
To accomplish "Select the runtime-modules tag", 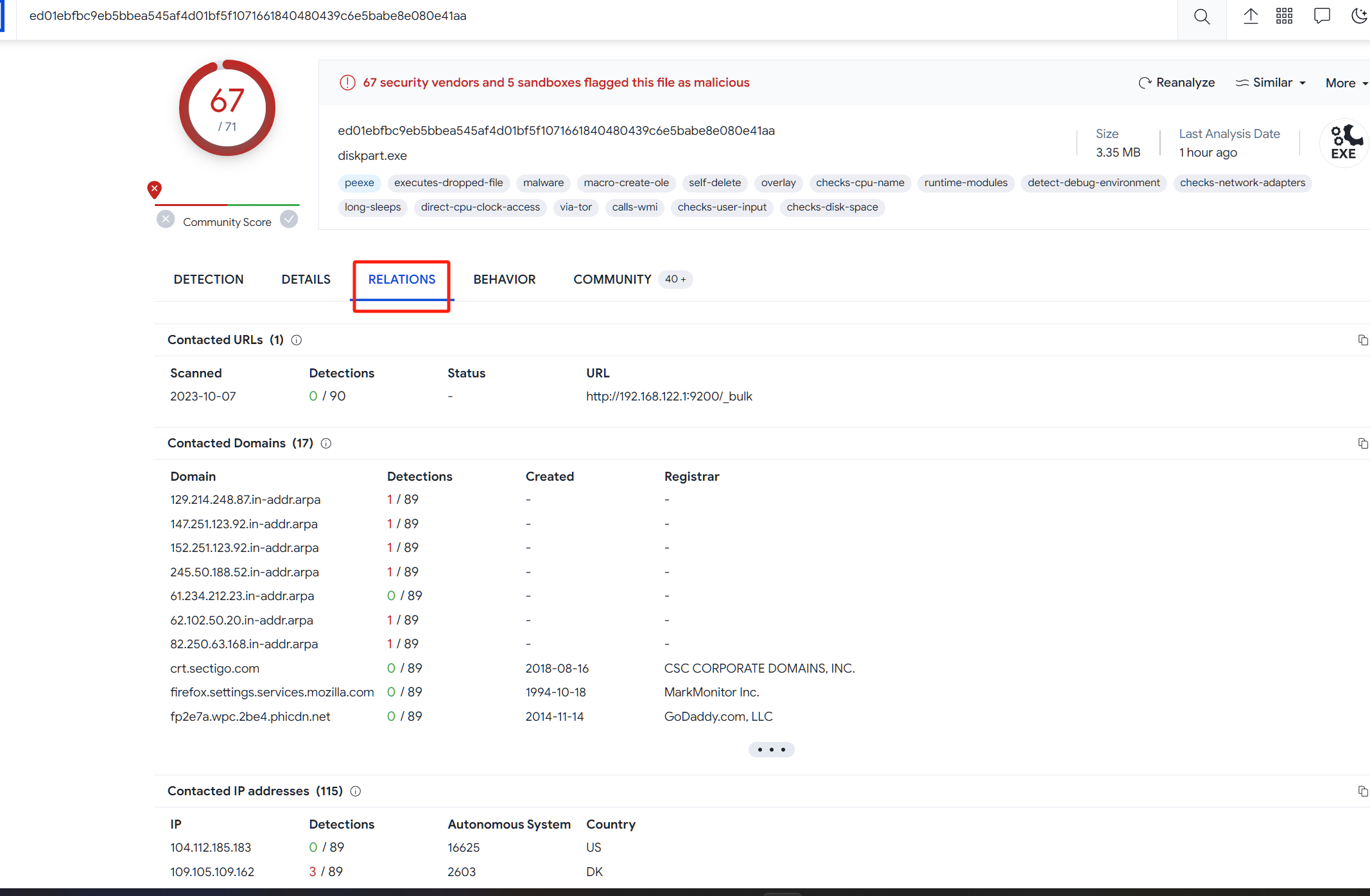I will coord(966,183).
